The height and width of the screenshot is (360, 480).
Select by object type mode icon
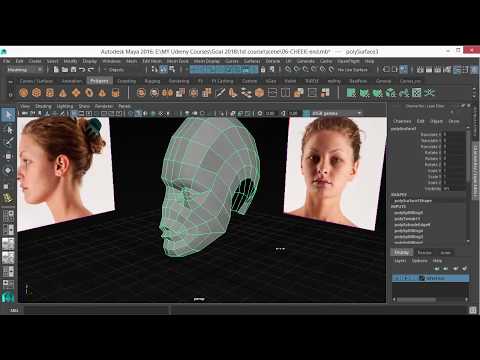(163, 69)
